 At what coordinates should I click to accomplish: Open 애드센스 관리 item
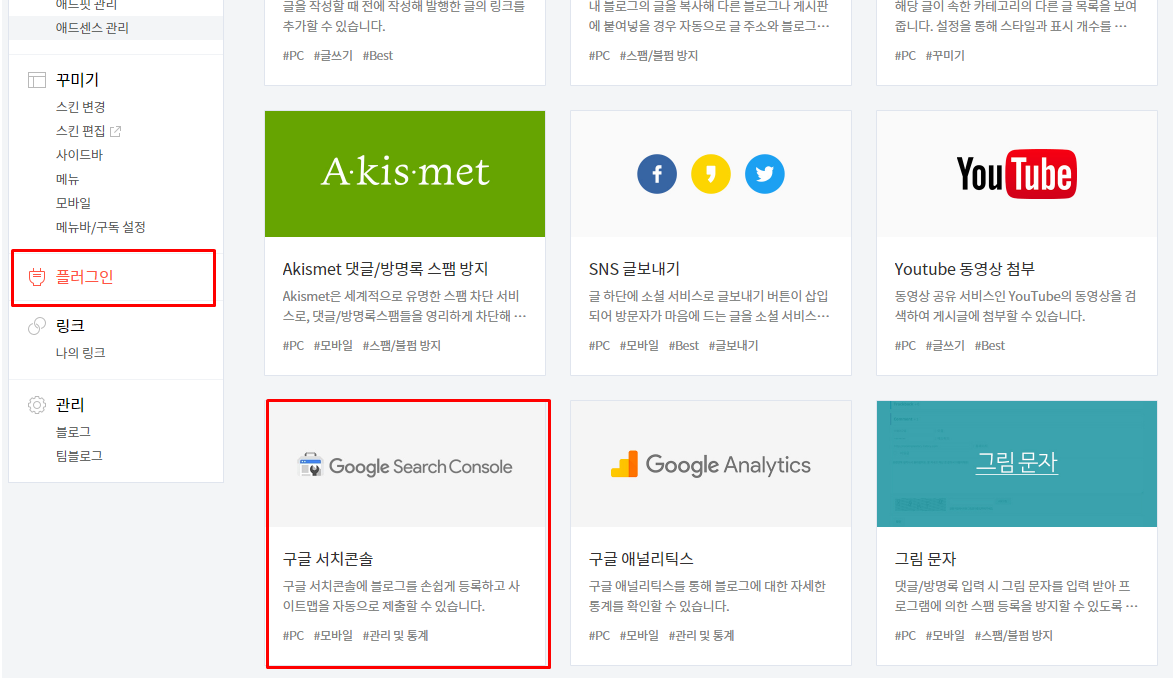tap(92, 28)
